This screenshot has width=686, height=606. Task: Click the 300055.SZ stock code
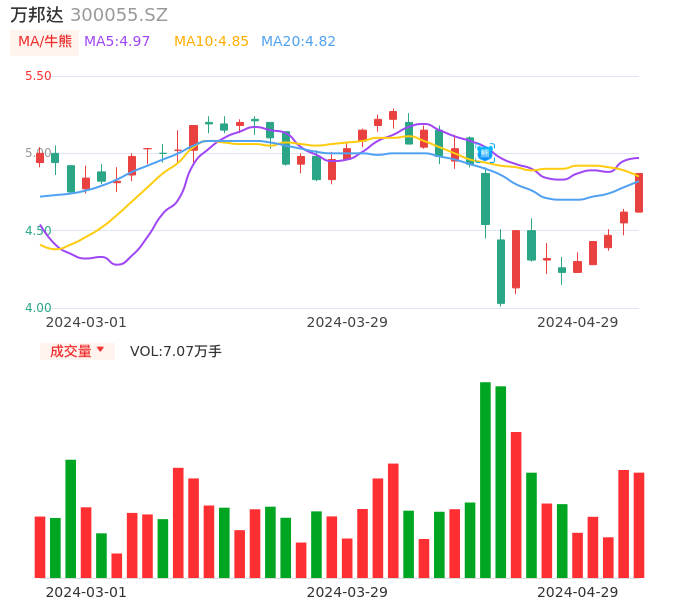(119, 15)
